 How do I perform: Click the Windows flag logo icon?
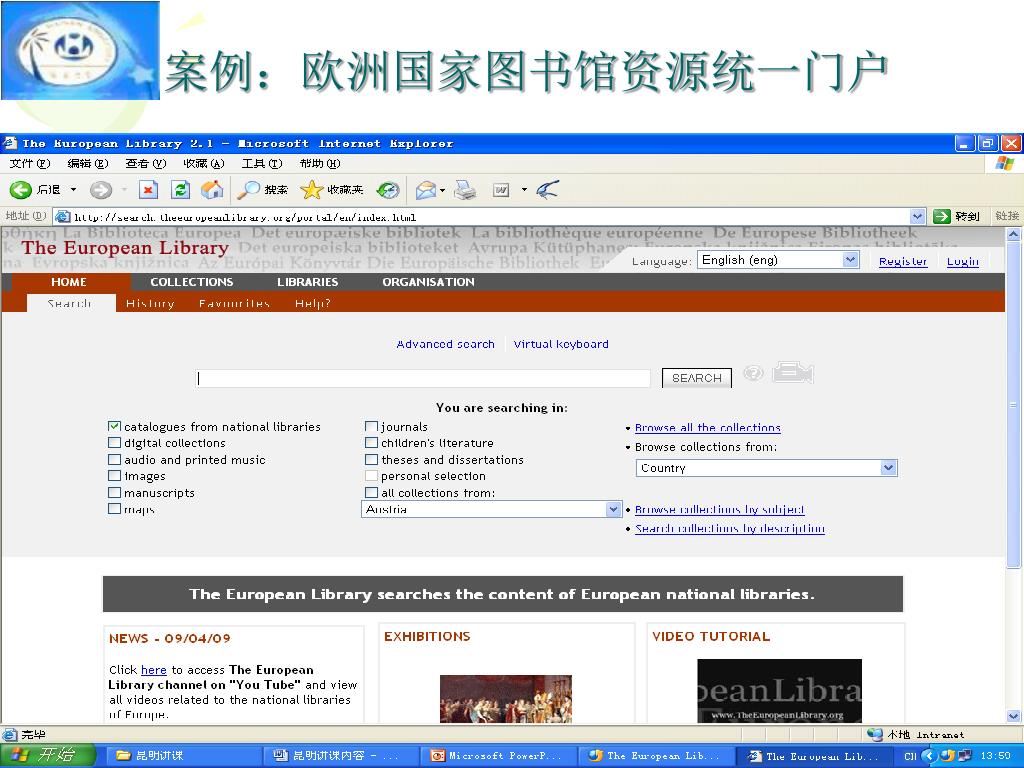click(x=1005, y=163)
